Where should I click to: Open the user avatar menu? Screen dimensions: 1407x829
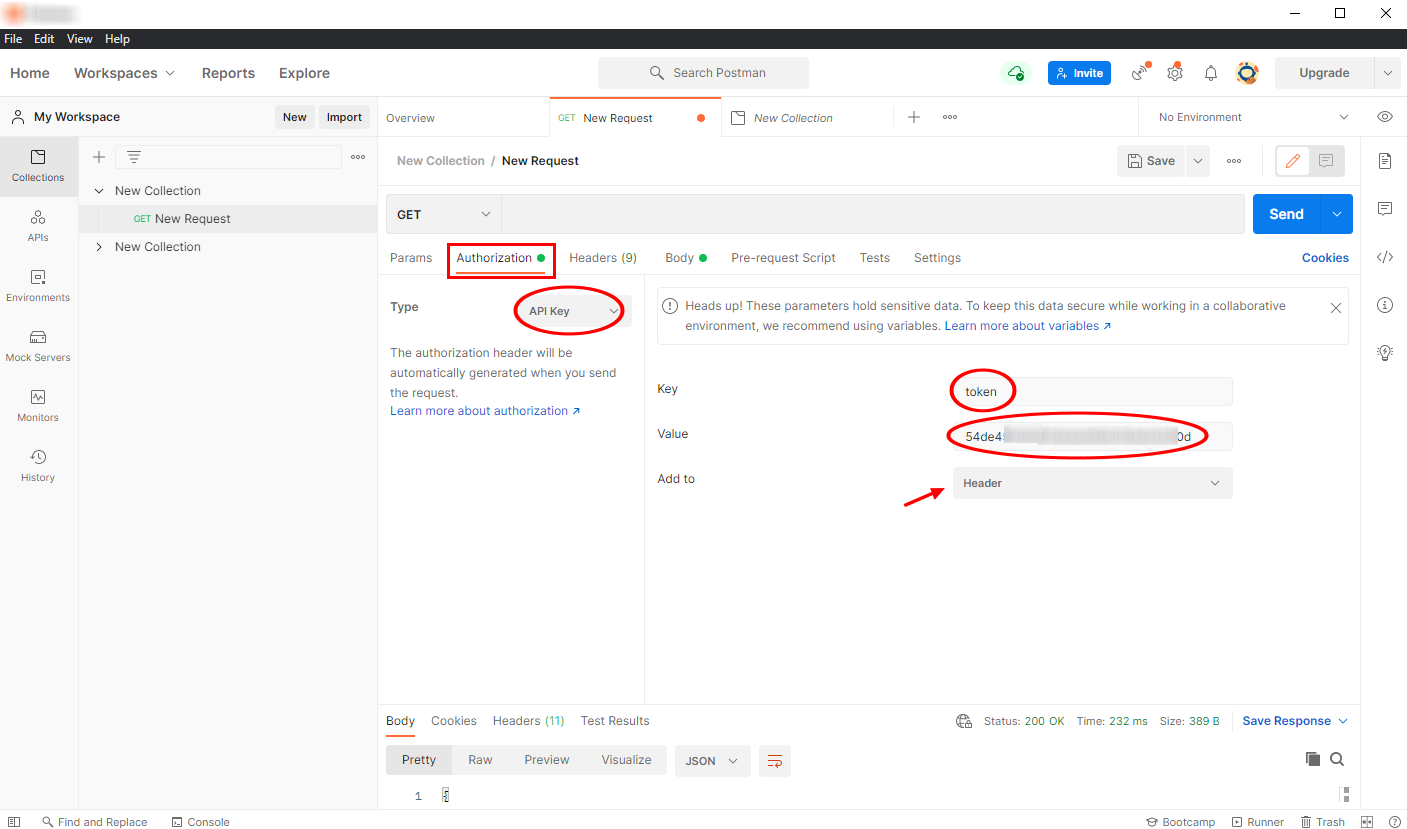tap(1247, 73)
